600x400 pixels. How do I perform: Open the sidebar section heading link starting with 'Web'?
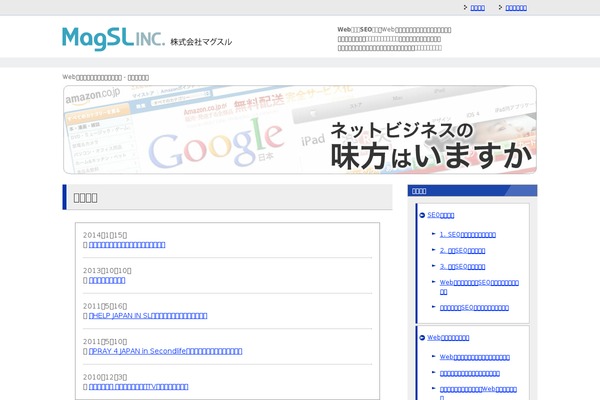[448, 338]
